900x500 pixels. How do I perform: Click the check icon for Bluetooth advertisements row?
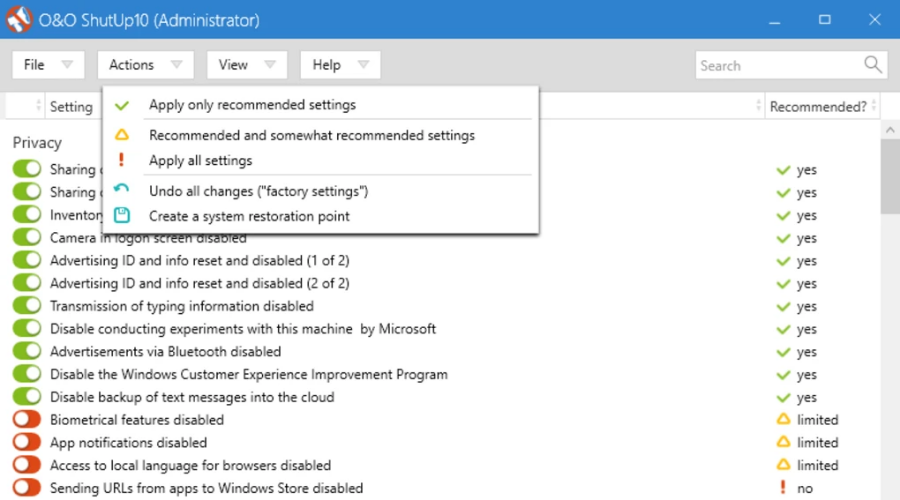[783, 352]
